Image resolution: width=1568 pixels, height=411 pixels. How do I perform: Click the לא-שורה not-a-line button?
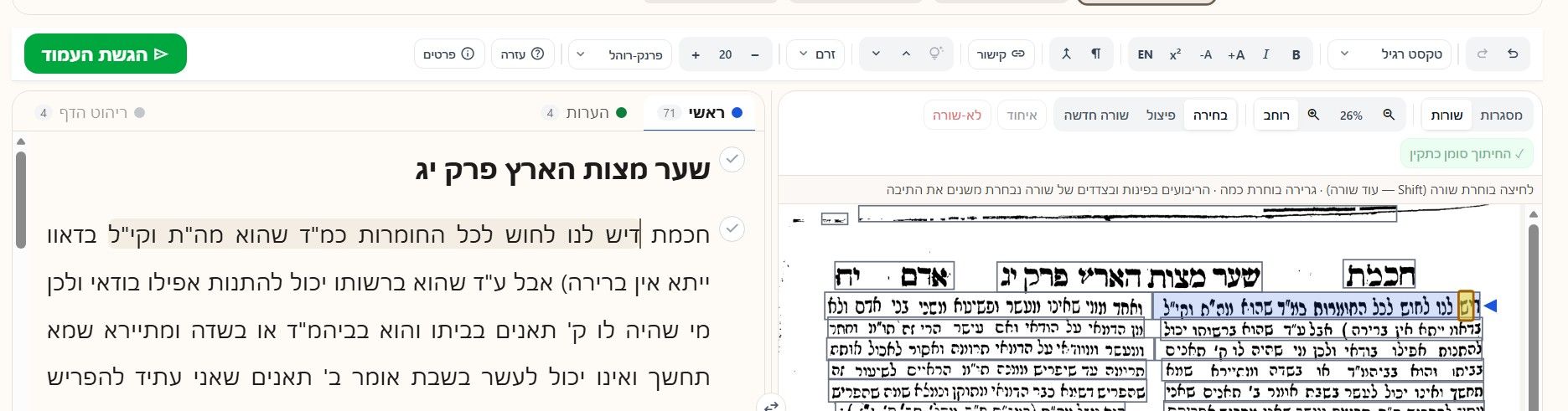[x=957, y=115]
